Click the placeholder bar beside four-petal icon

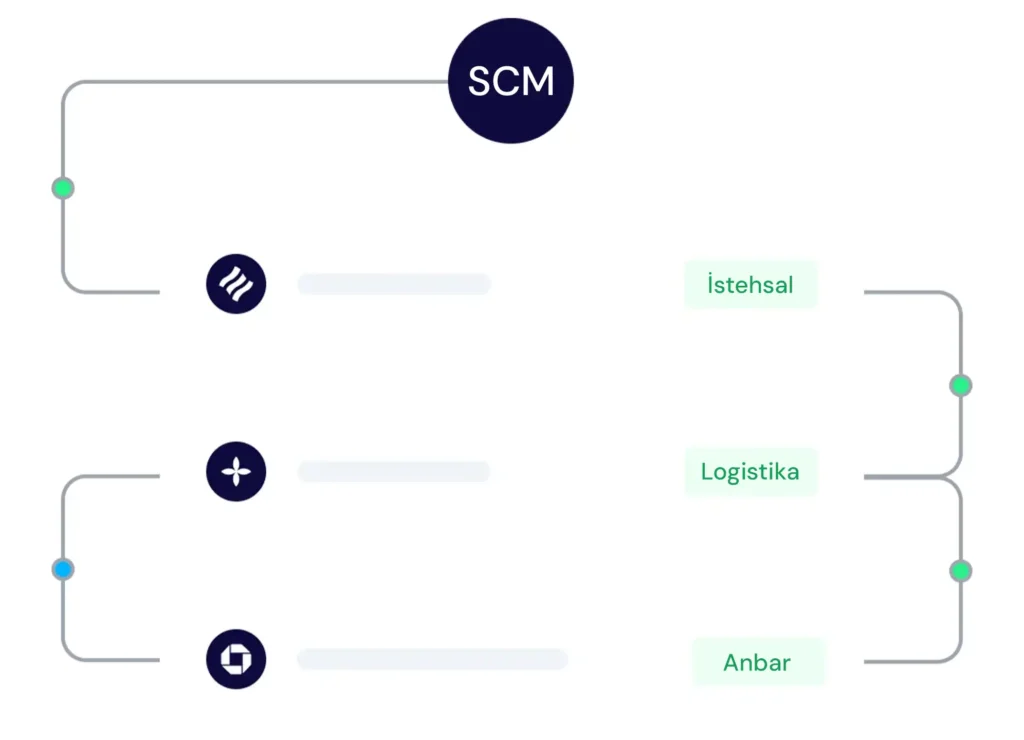394,472
